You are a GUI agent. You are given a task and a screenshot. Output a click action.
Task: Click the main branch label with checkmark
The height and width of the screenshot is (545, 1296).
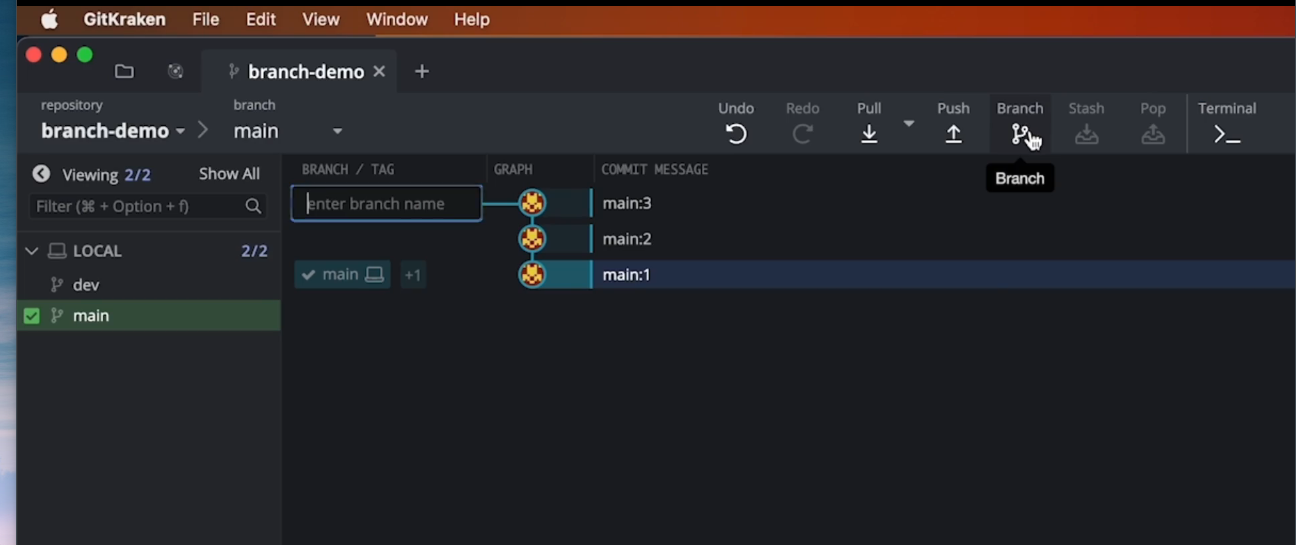[342, 274]
